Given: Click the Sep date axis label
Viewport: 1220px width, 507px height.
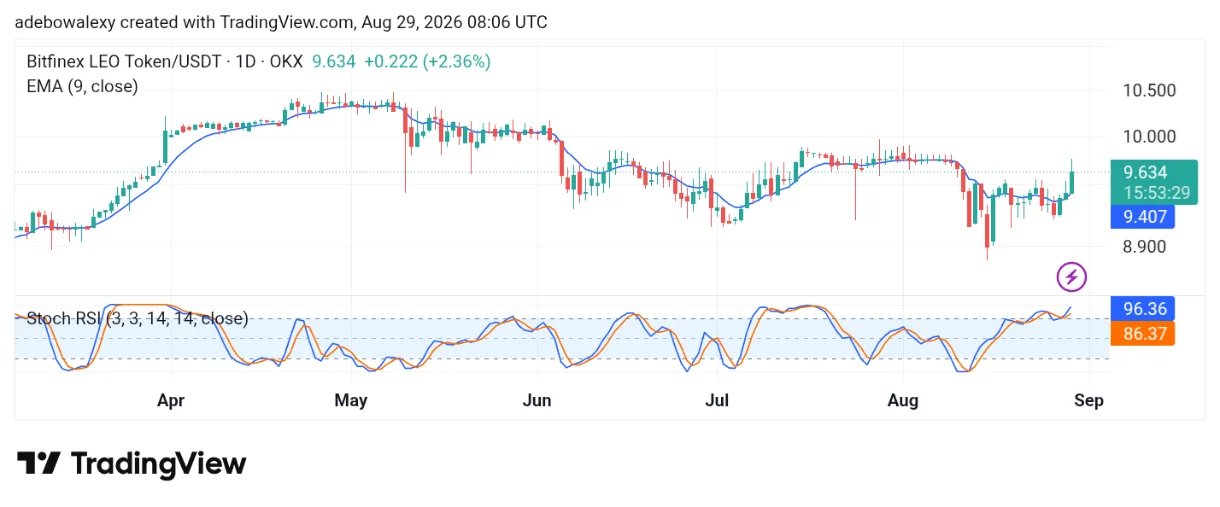Looking at the screenshot, I should click(1089, 401).
